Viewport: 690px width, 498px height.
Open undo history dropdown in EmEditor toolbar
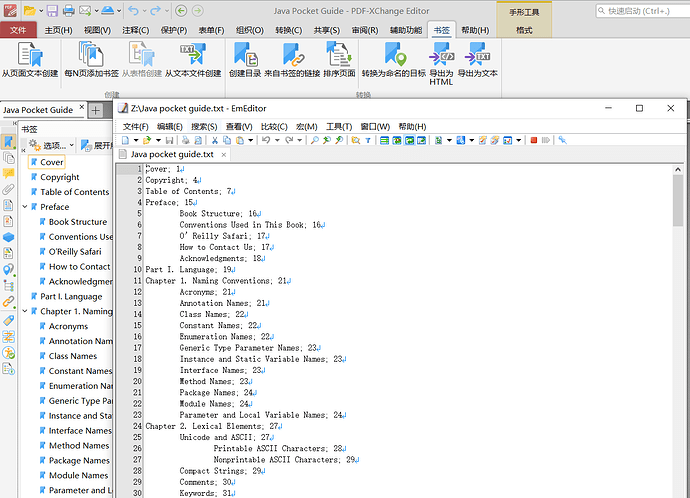pyautogui.click(x=277, y=140)
